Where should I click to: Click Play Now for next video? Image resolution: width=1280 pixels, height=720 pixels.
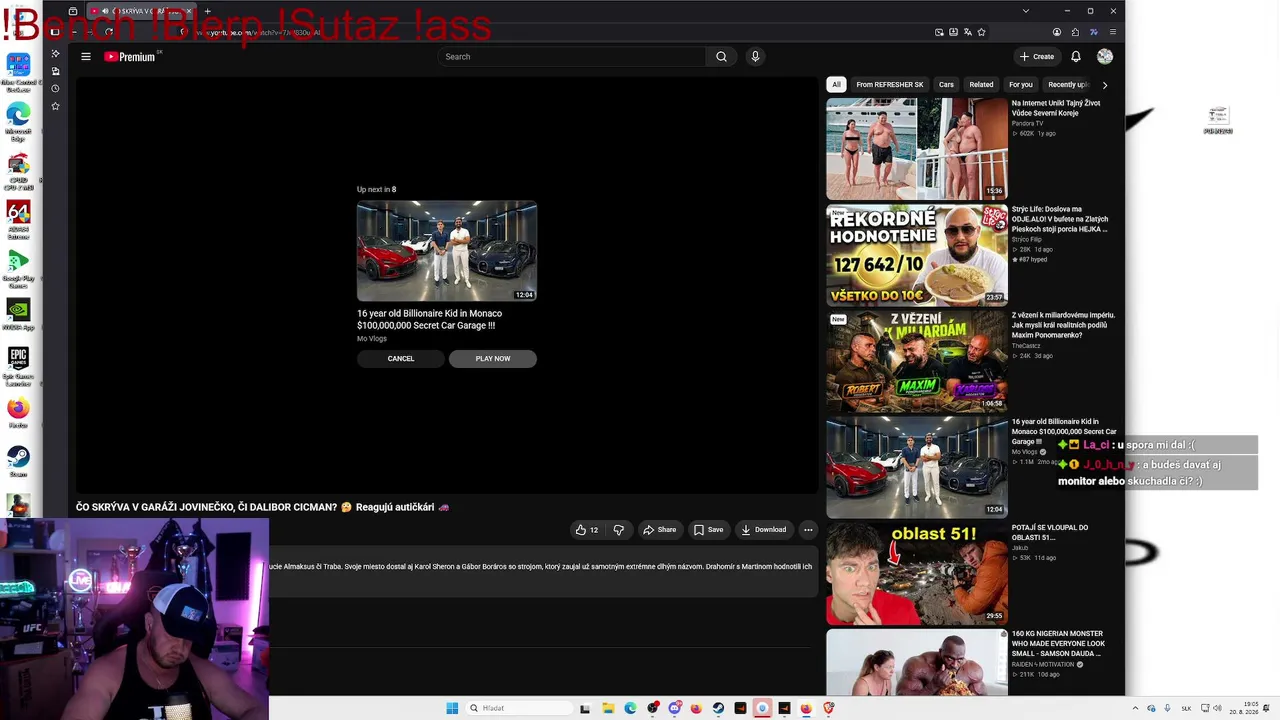click(x=493, y=359)
